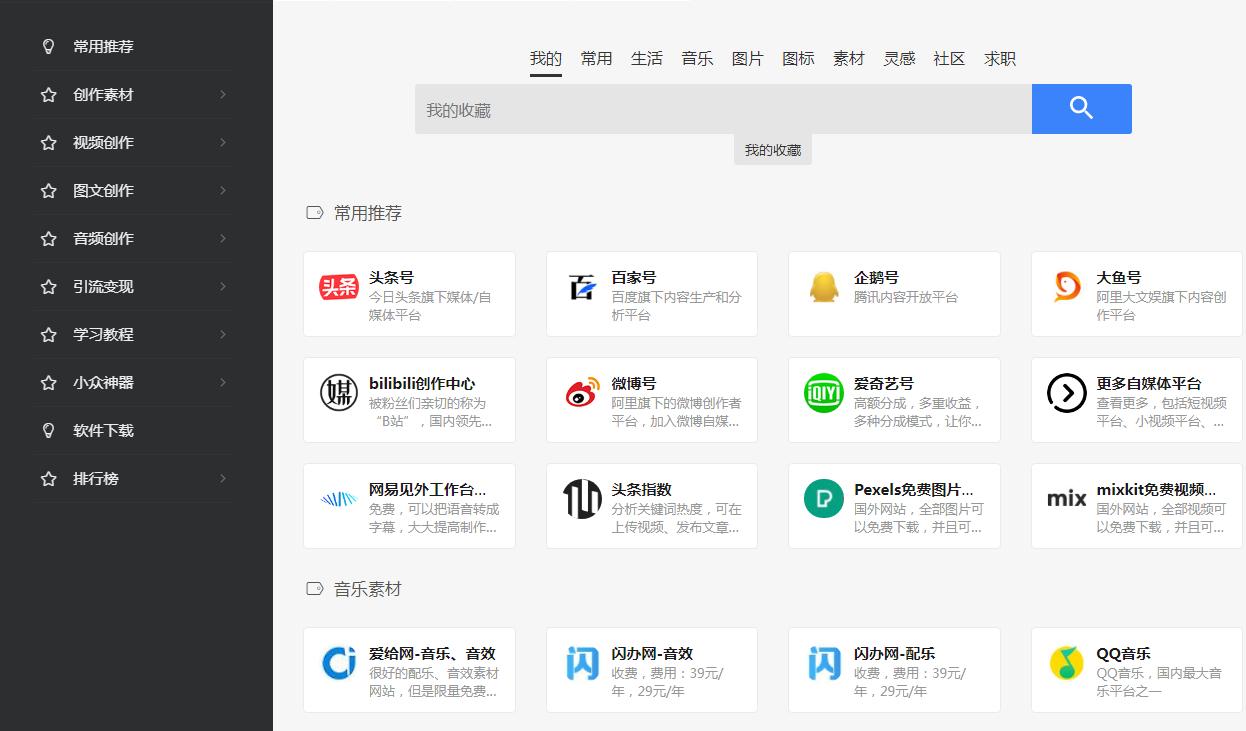Open 大鱼号 via its fish logo icon
The height and width of the screenshot is (731, 1246).
[x=1066, y=285]
